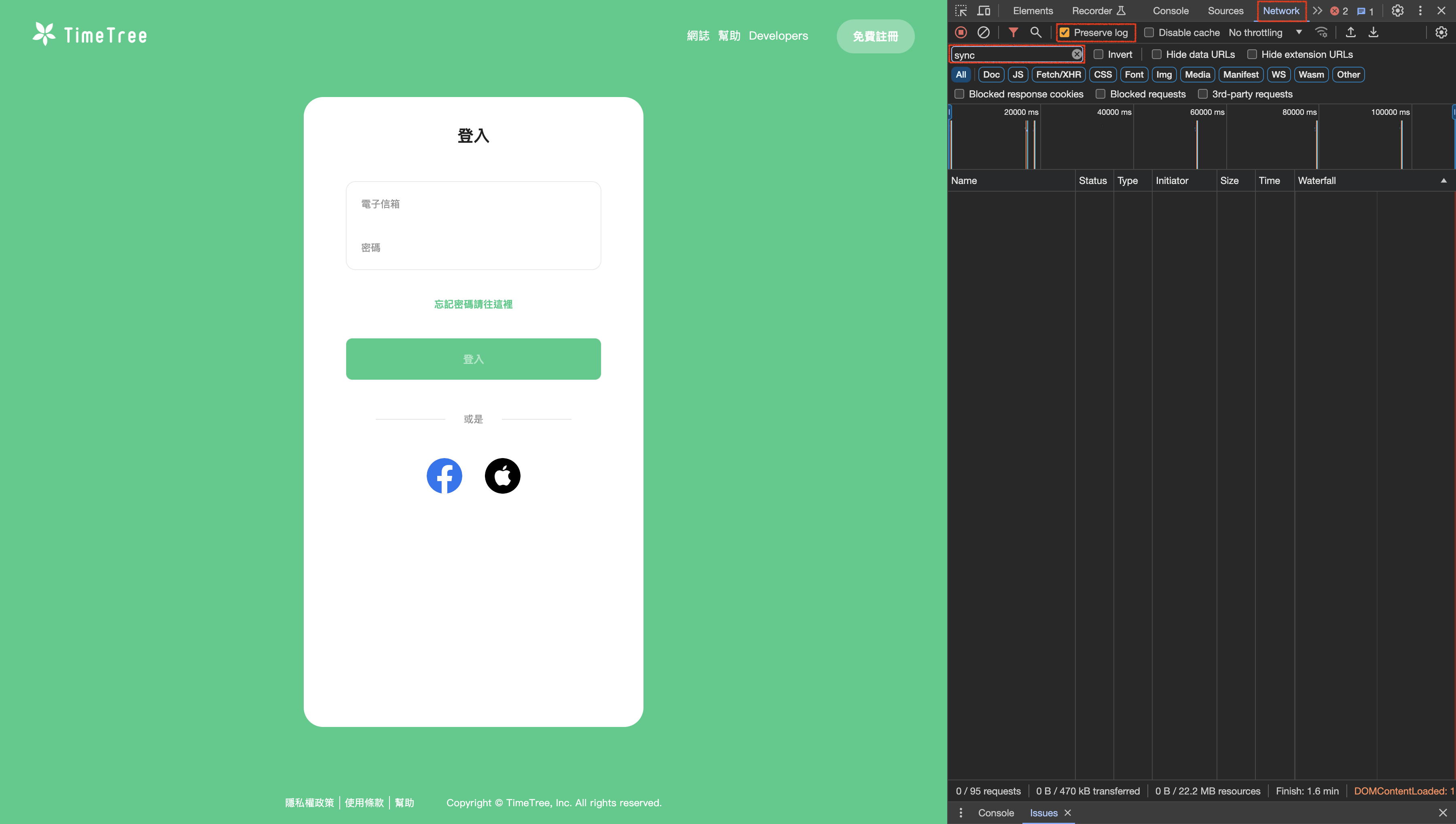Click the sync filter input field
This screenshot has width=1456, height=824.
(1013, 54)
